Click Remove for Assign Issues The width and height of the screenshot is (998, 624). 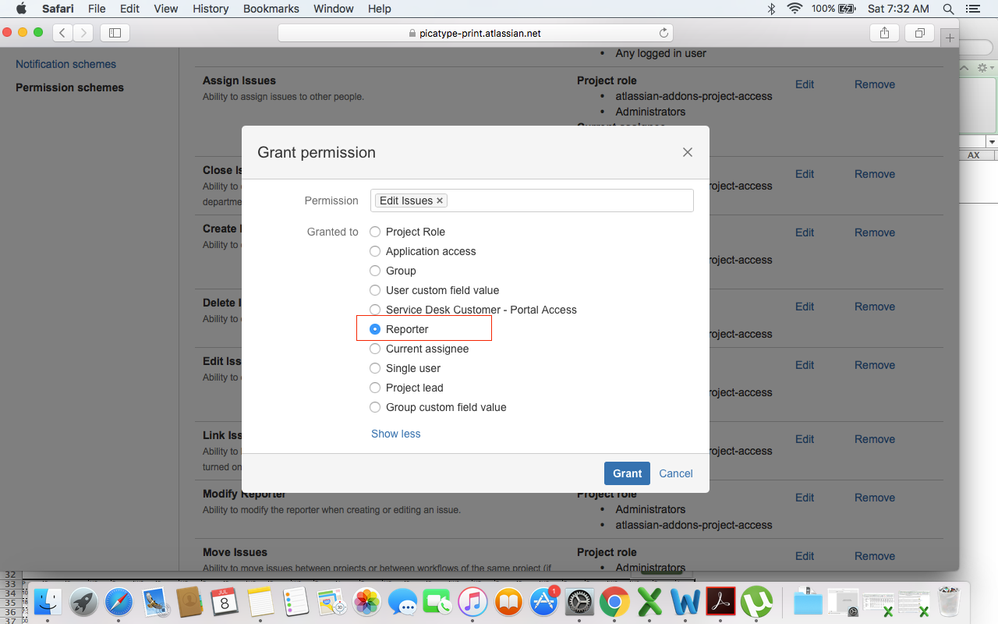[x=875, y=84]
